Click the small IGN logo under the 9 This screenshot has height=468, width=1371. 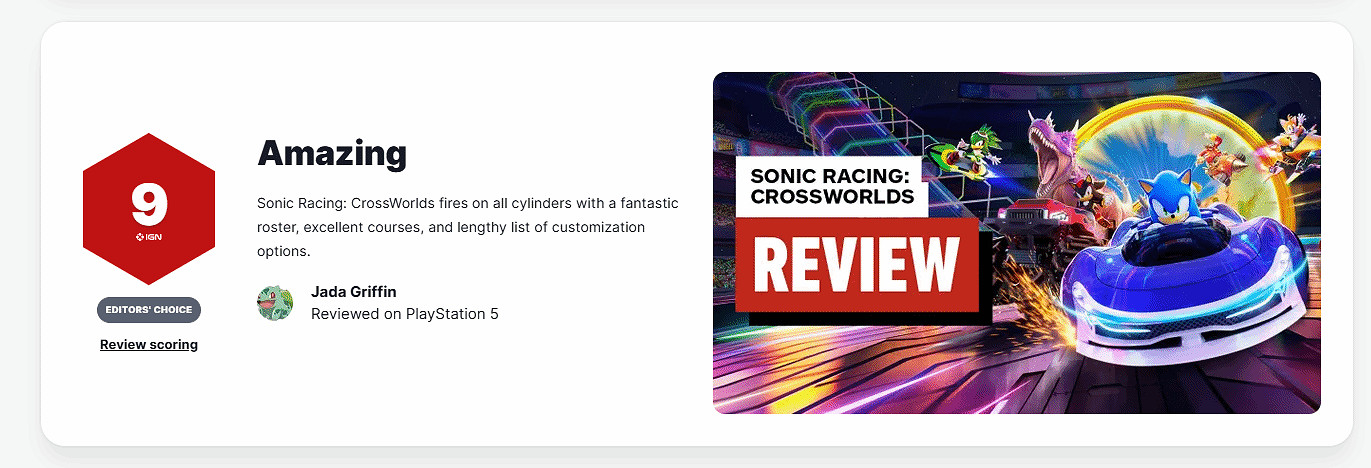(x=149, y=237)
